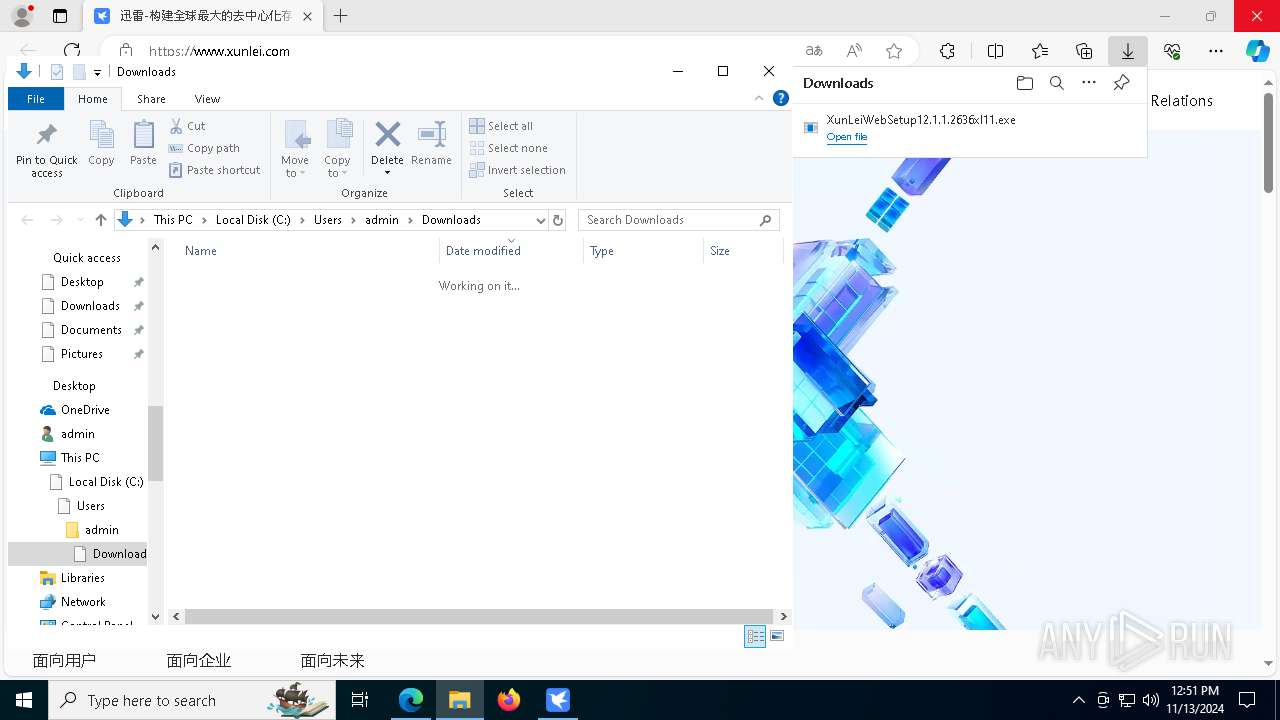
Task: Click 面向未来 link on webpage
Action: (333, 660)
